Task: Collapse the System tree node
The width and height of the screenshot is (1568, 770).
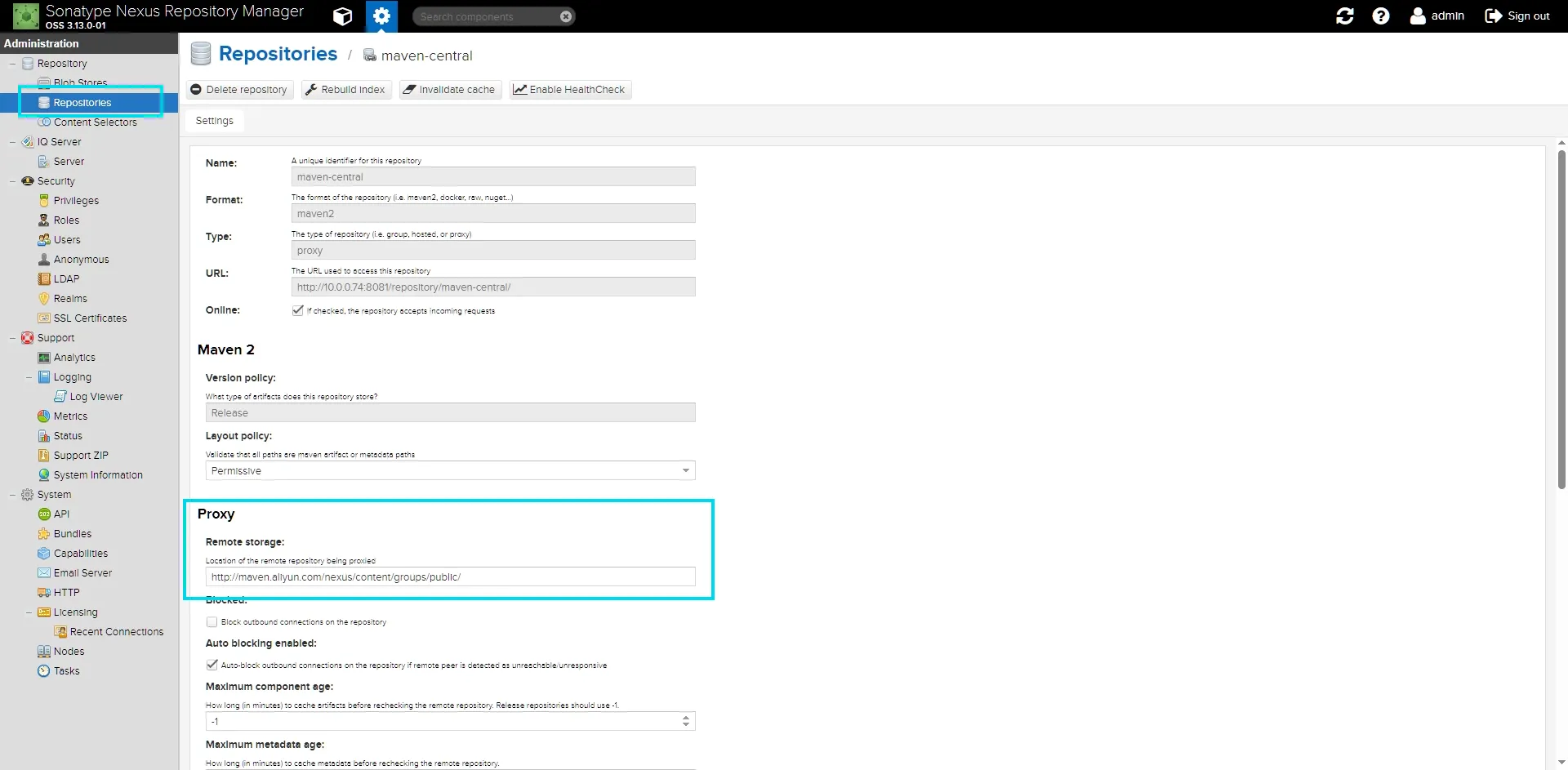Action: 12,495
